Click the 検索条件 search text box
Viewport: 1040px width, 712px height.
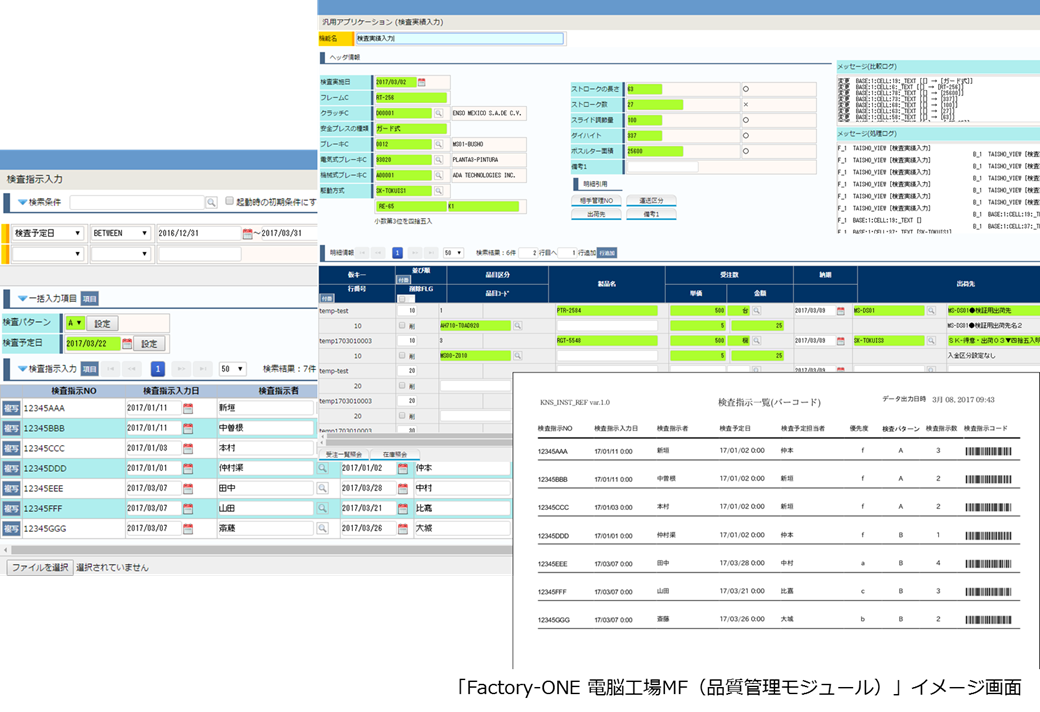tap(137, 202)
